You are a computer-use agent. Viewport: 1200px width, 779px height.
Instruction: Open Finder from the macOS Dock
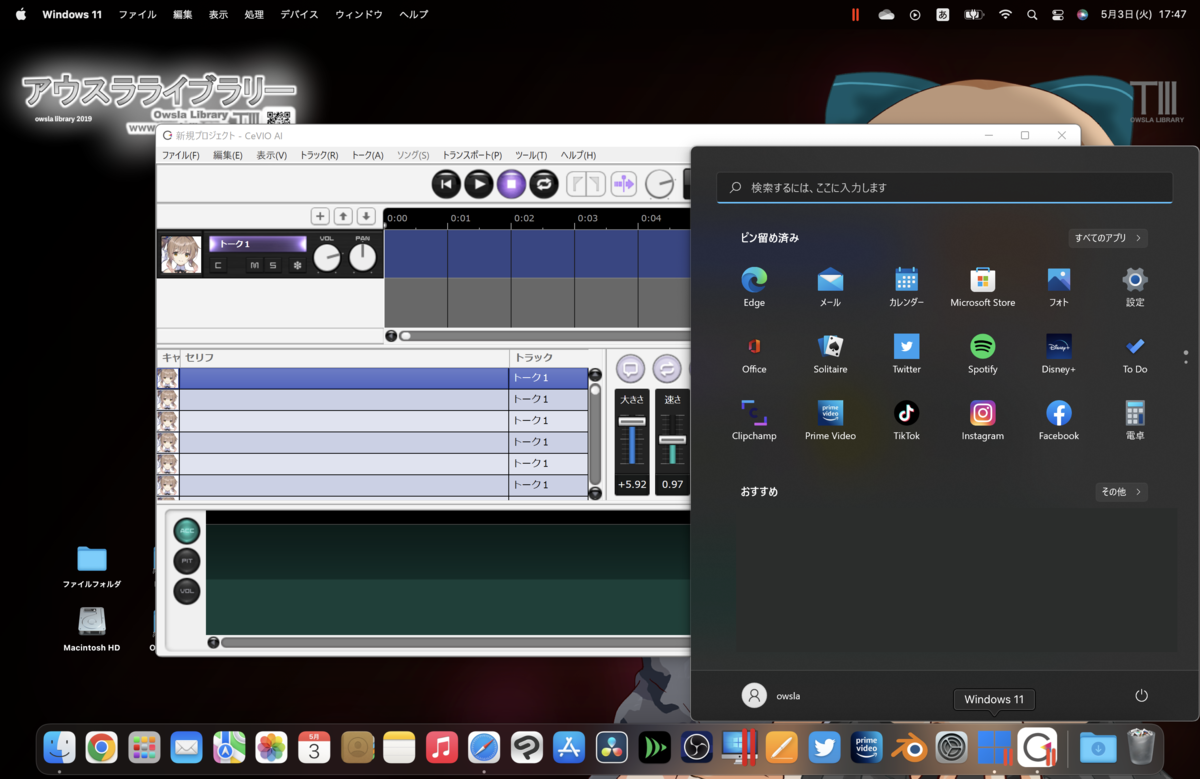[x=60, y=747]
